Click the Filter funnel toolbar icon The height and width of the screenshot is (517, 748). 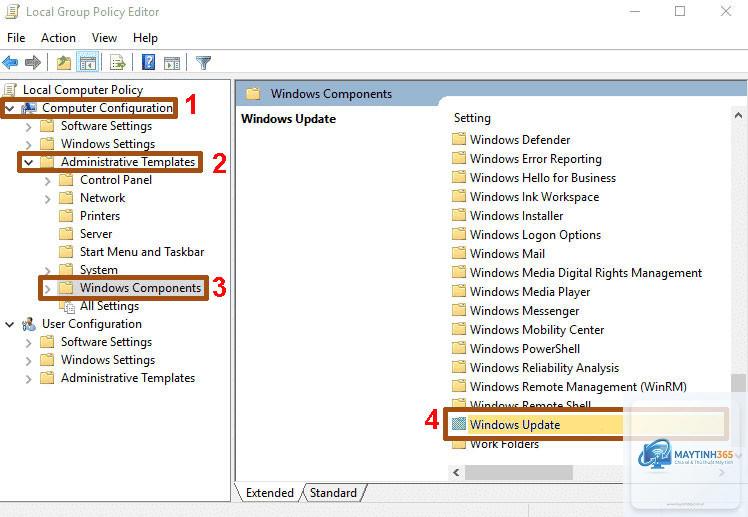(x=203, y=62)
